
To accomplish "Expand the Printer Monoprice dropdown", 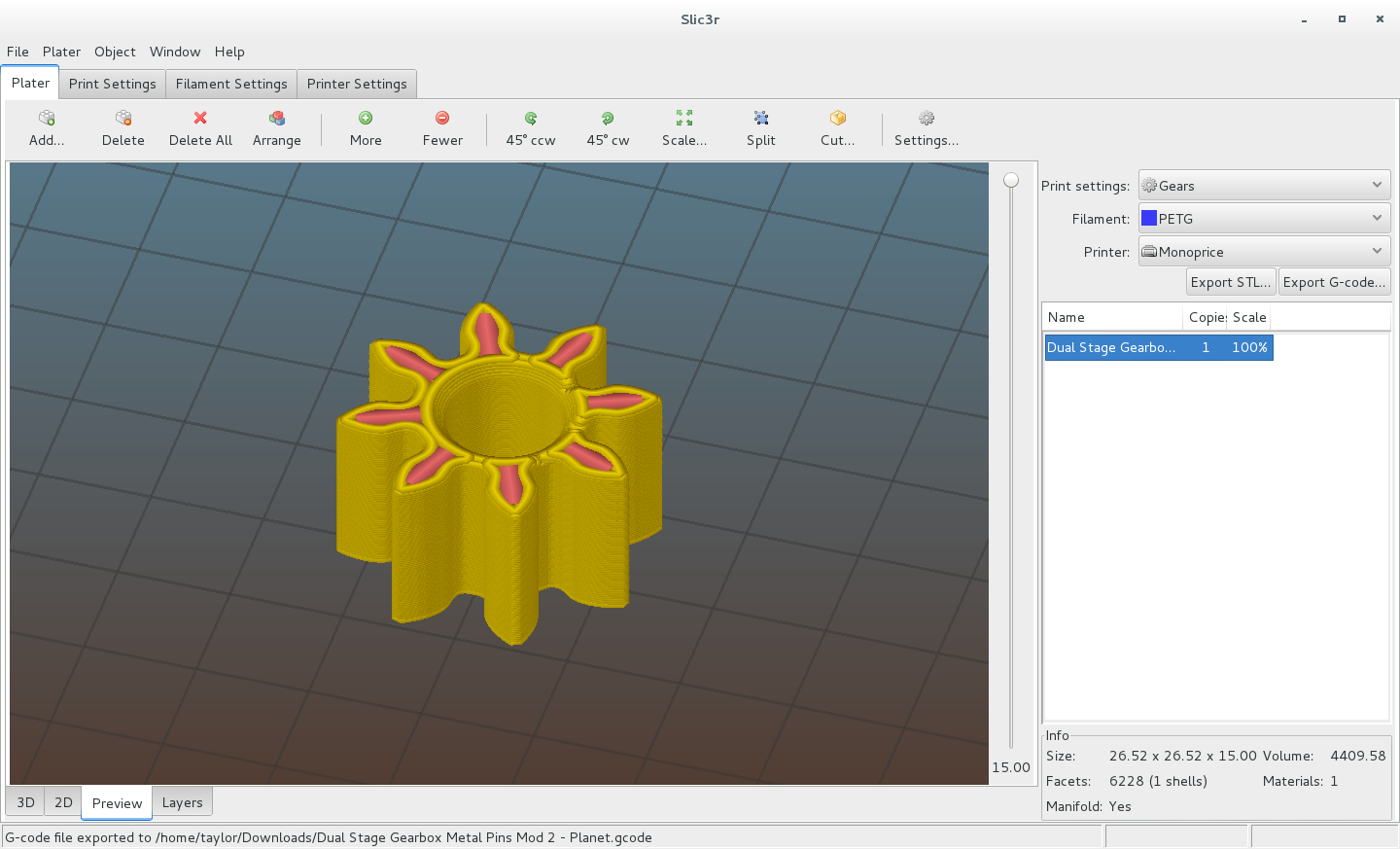I will pos(1264,252).
